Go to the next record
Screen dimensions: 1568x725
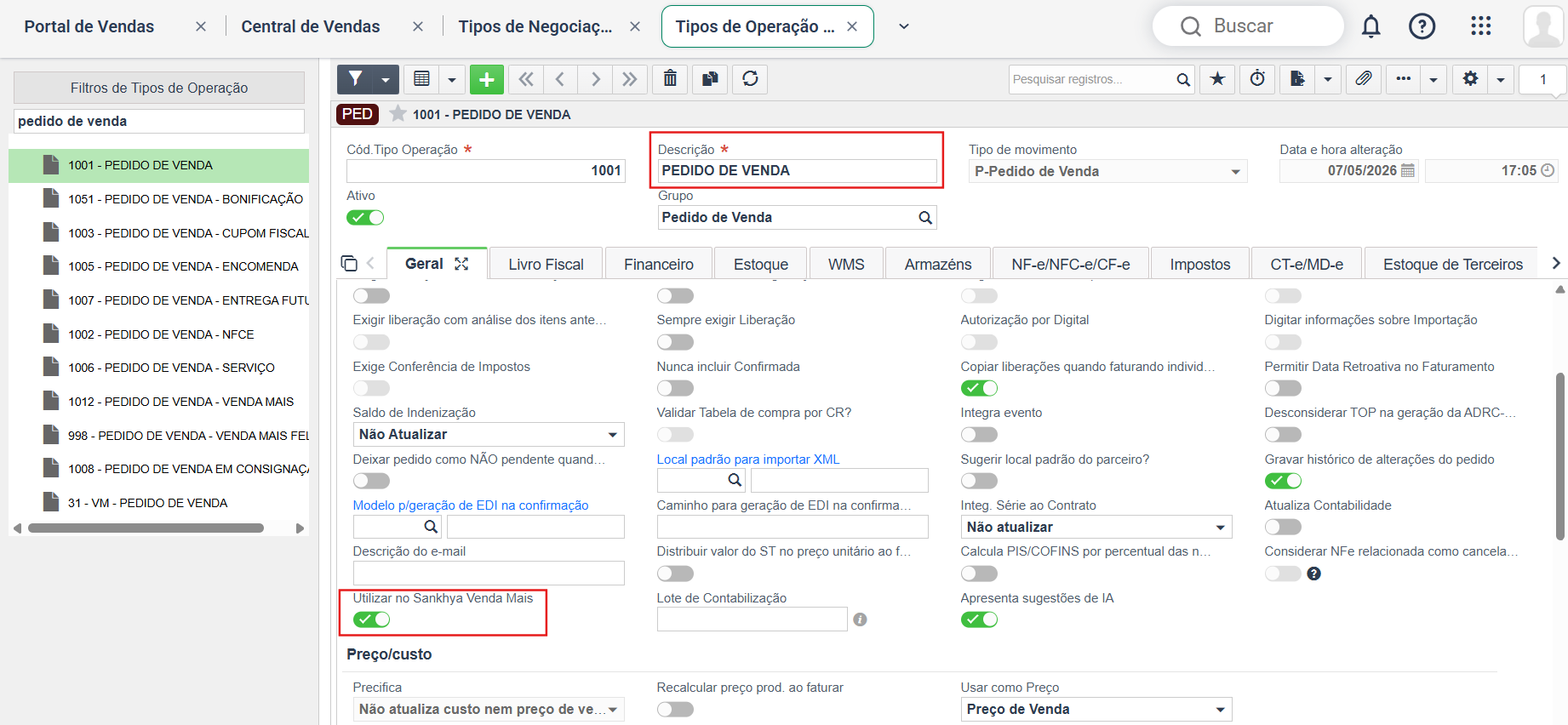(x=595, y=79)
